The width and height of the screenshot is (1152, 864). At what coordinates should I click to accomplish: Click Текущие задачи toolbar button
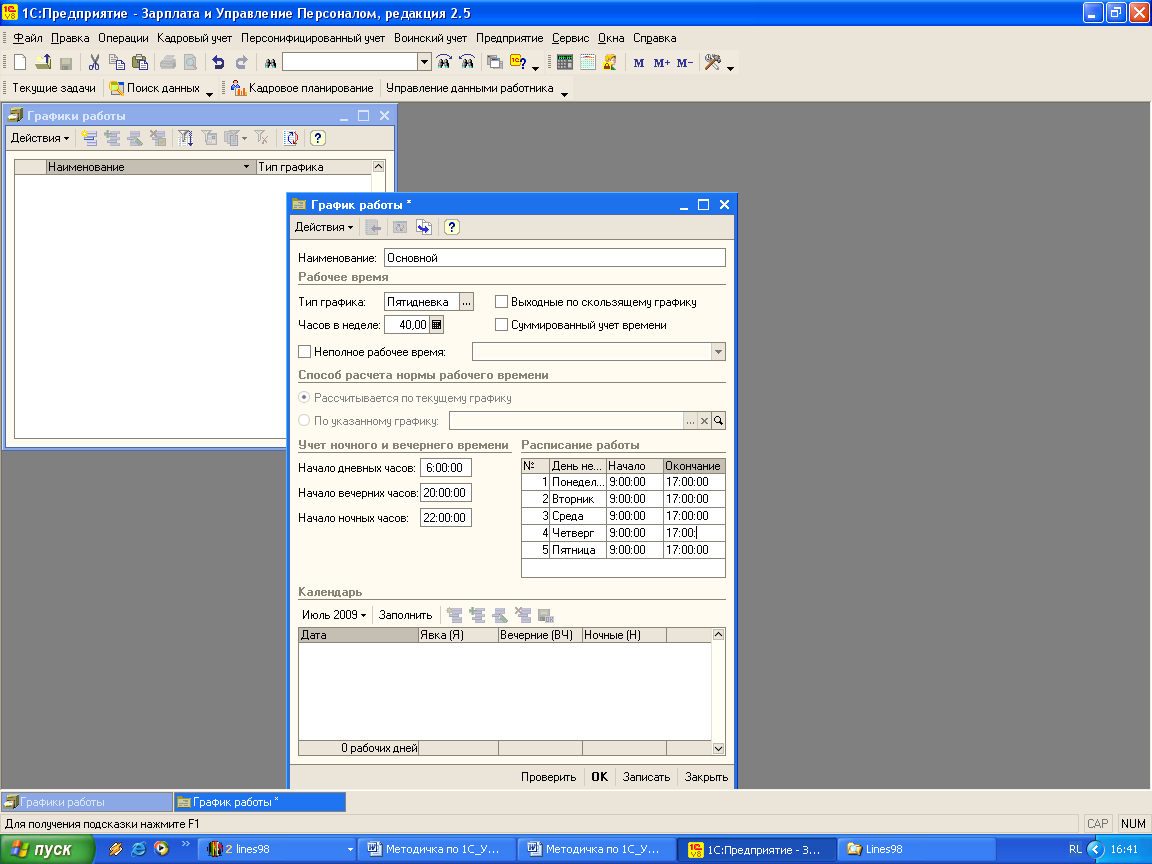(54, 88)
